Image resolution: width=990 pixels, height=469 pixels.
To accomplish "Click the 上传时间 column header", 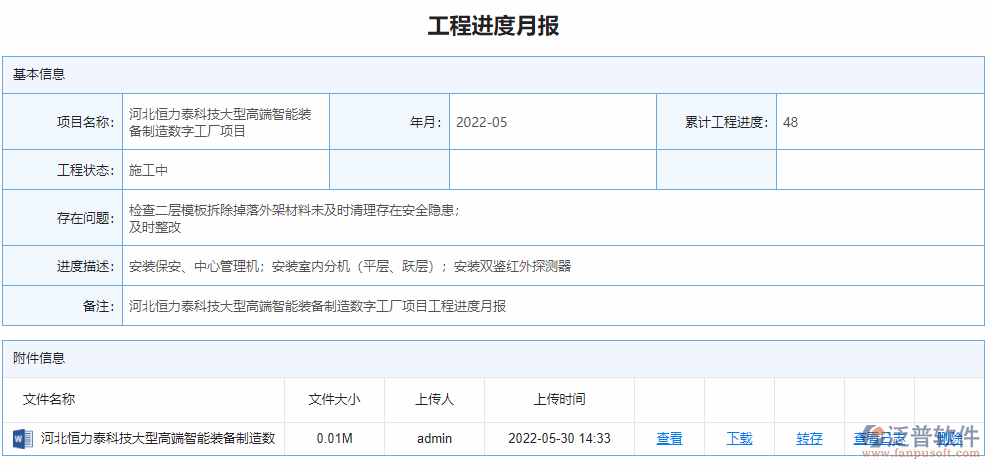I will (x=559, y=399).
